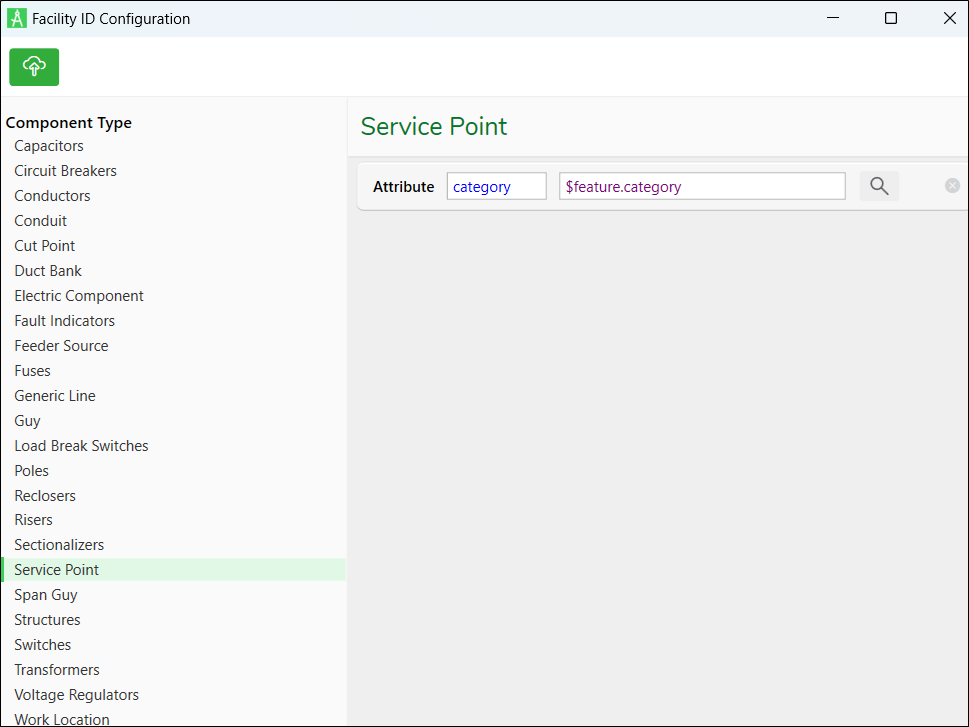
Task: Click the Facility ID Configuration app icon
Action: point(17,19)
